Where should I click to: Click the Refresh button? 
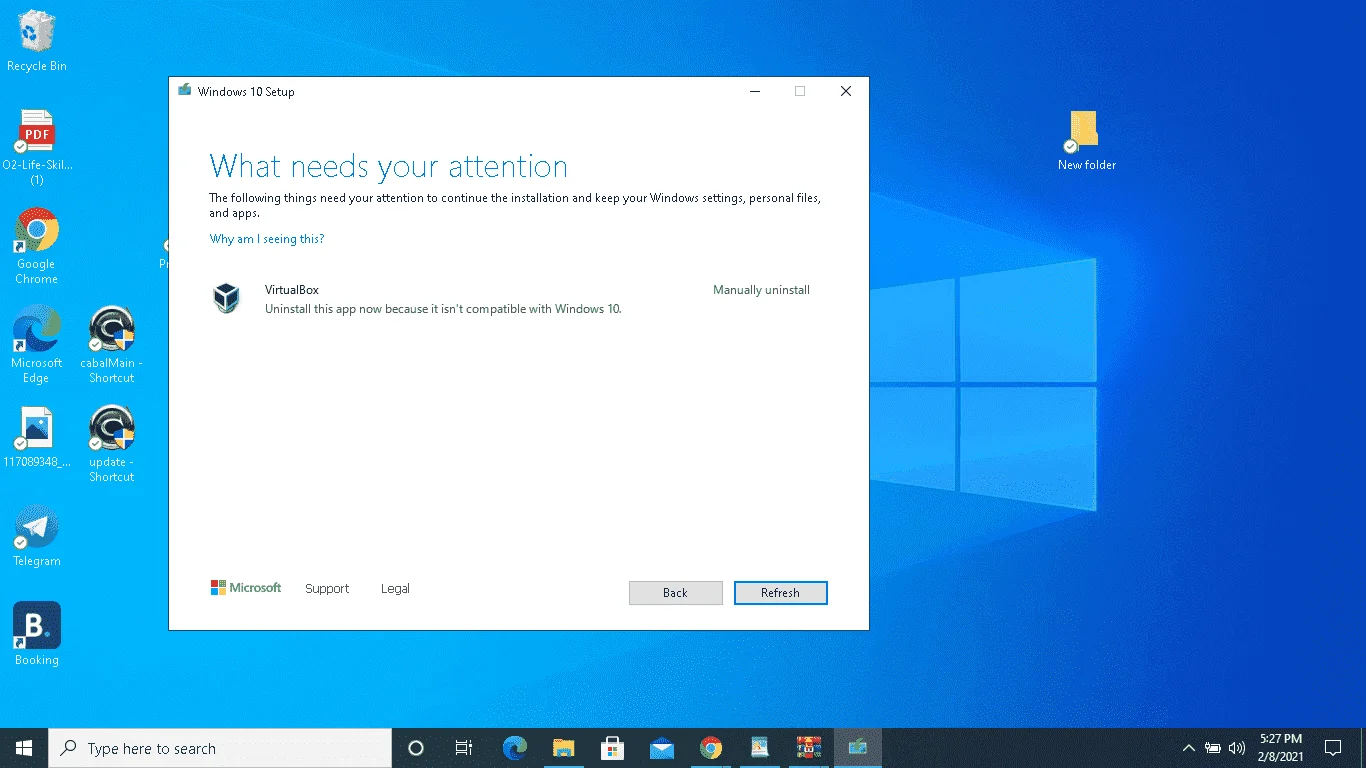[x=780, y=593]
